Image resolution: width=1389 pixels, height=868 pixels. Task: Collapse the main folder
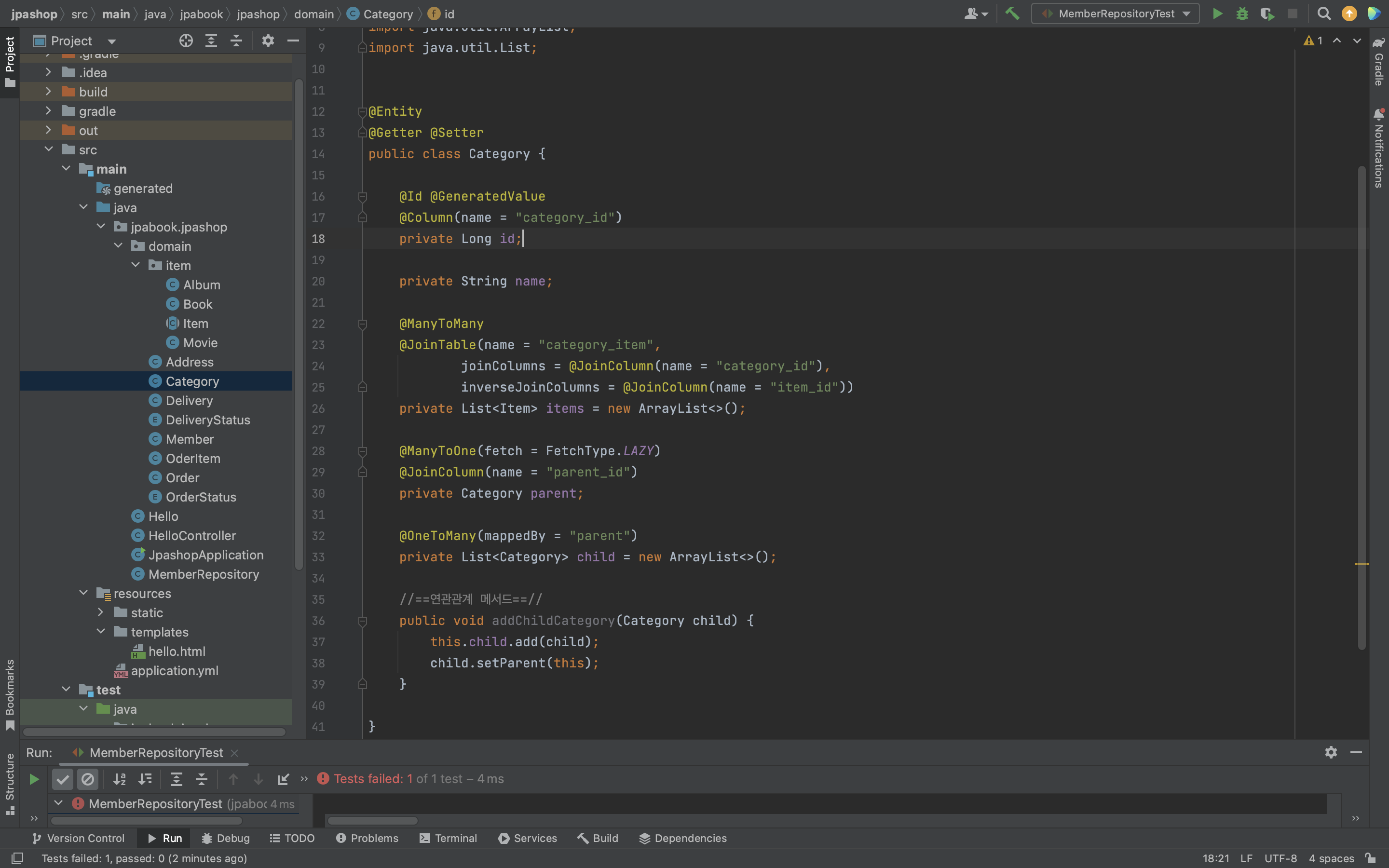pos(66,169)
